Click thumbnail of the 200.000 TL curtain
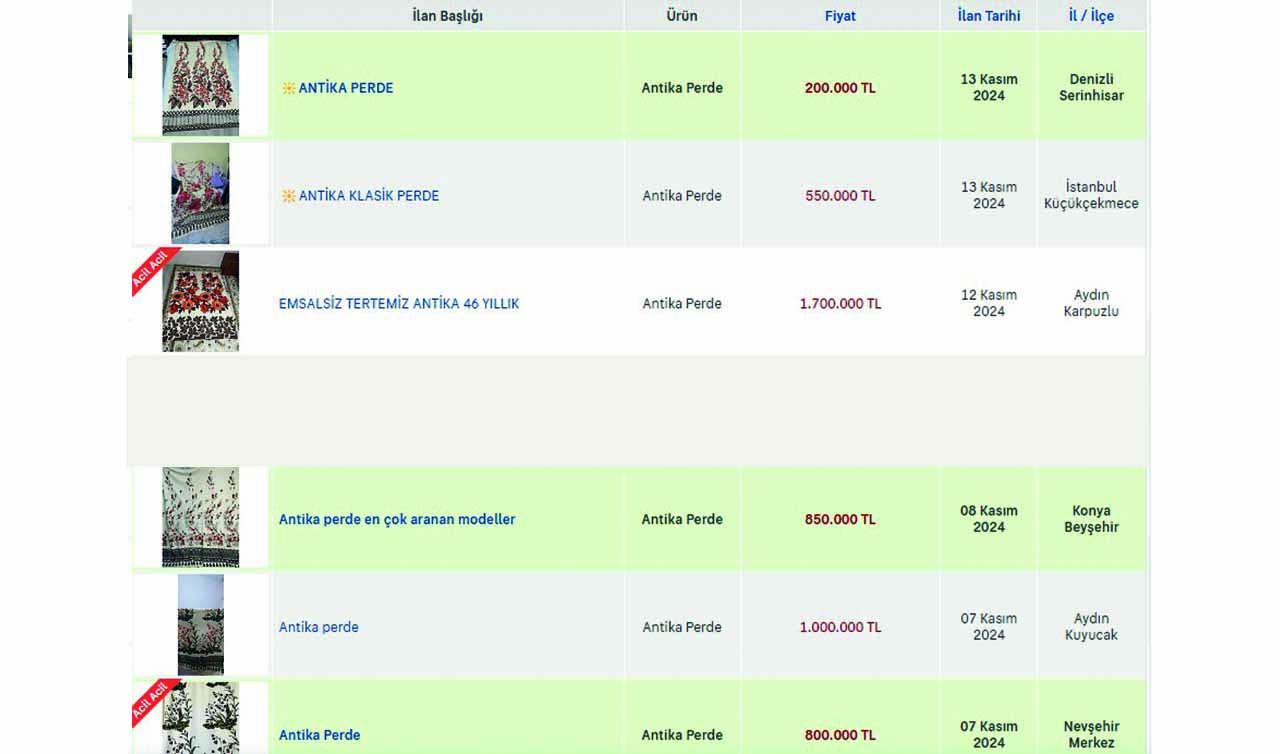Image resolution: width=1280 pixels, height=754 pixels. pos(201,85)
